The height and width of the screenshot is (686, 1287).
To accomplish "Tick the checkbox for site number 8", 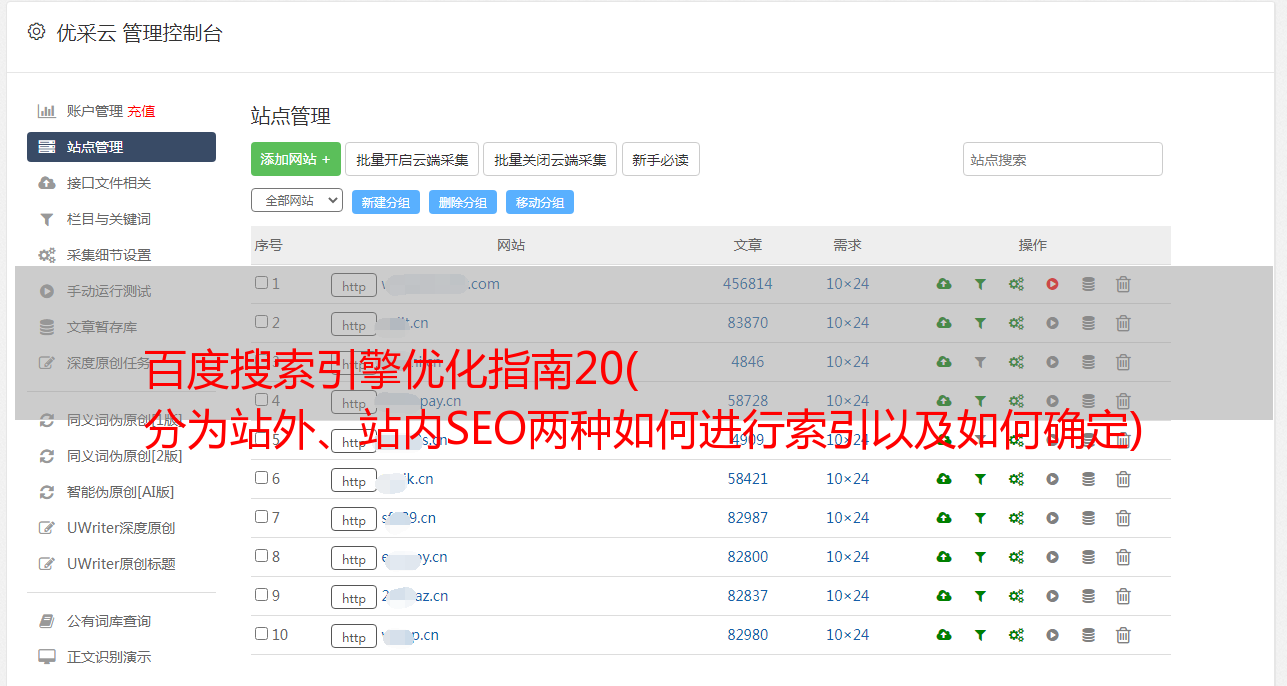I will pos(261,556).
